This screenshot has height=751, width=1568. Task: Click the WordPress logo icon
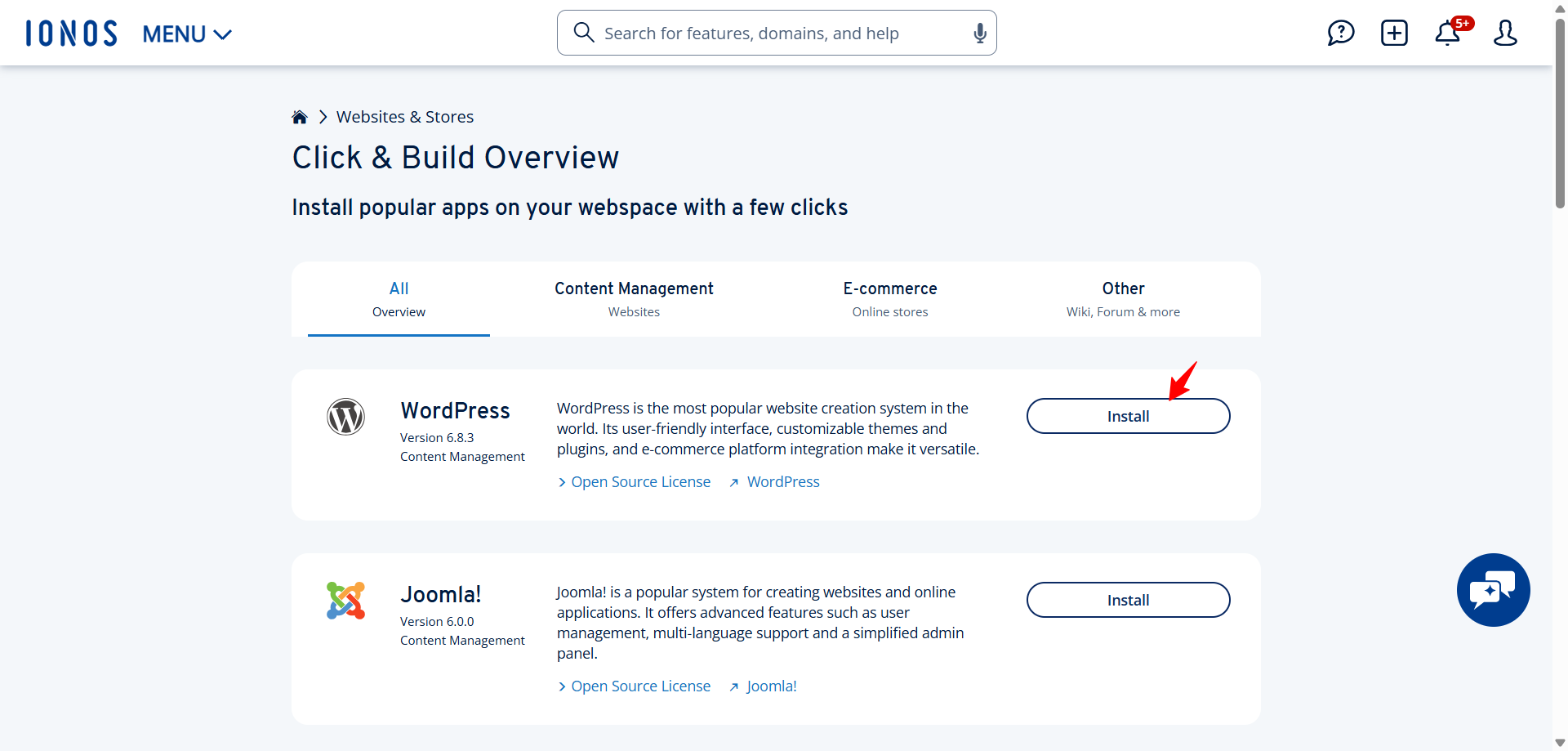coord(345,417)
